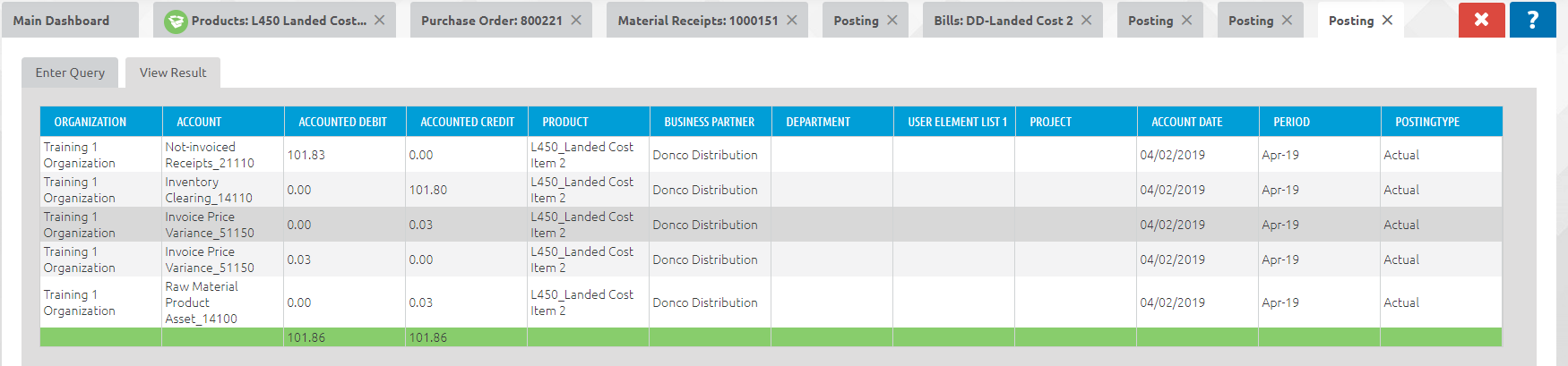The image size is (1568, 366).
Task: Switch to the Main Dashboard tab
Action: pos(62,21)
